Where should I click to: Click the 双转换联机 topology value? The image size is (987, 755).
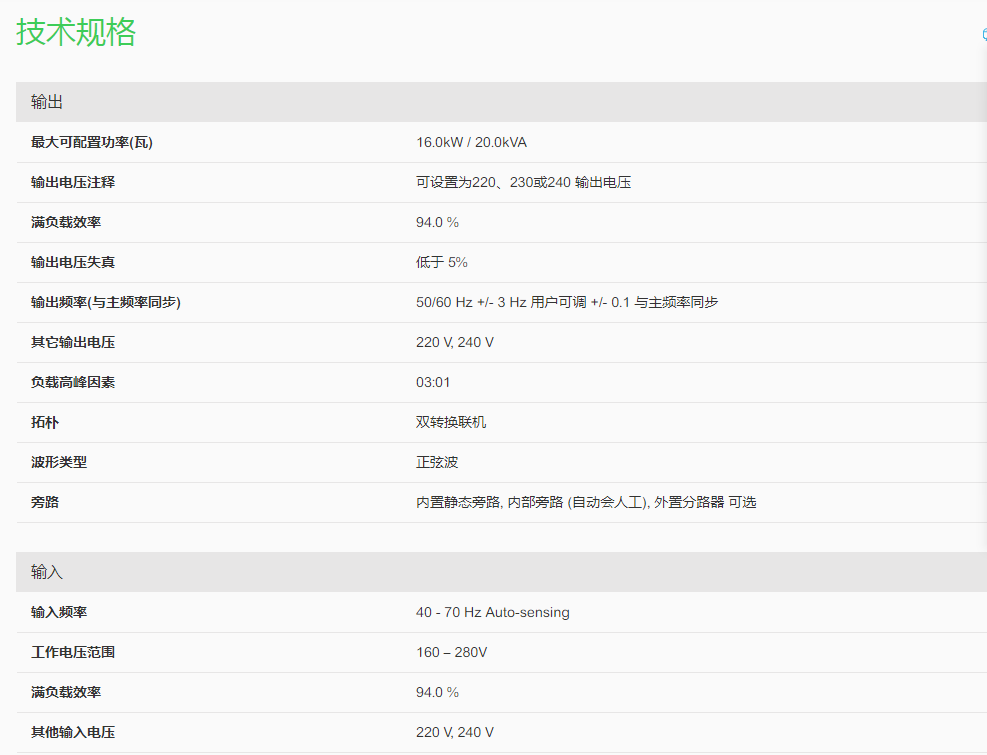[x=451, y=422]
